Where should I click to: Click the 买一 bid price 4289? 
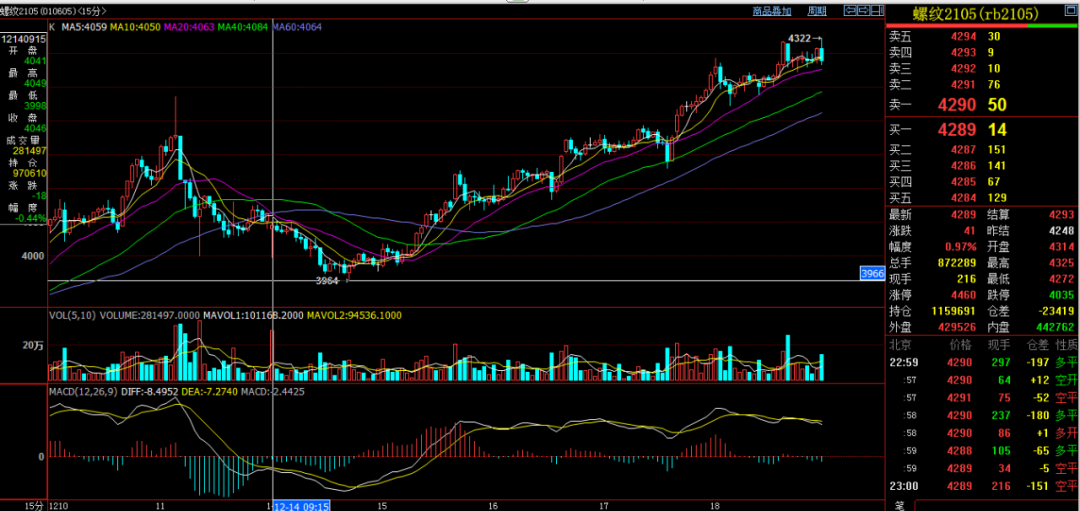956,129
